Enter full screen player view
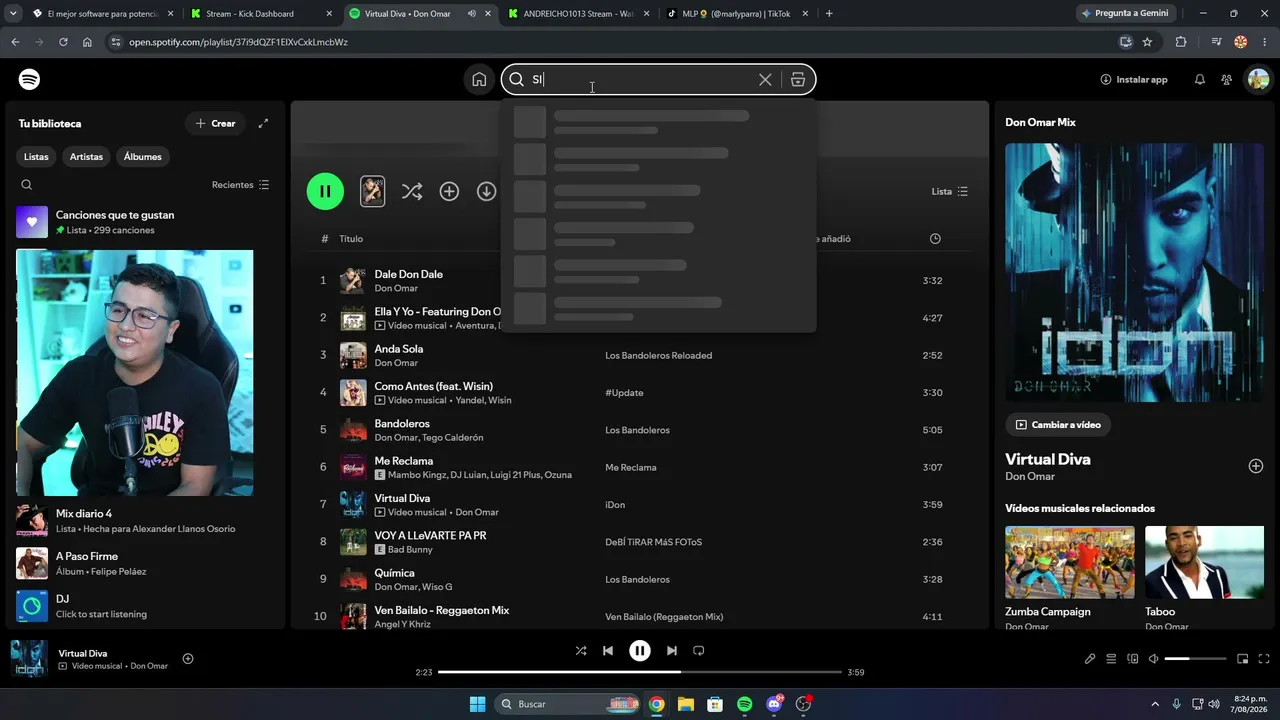 [x=1263, y=659]
